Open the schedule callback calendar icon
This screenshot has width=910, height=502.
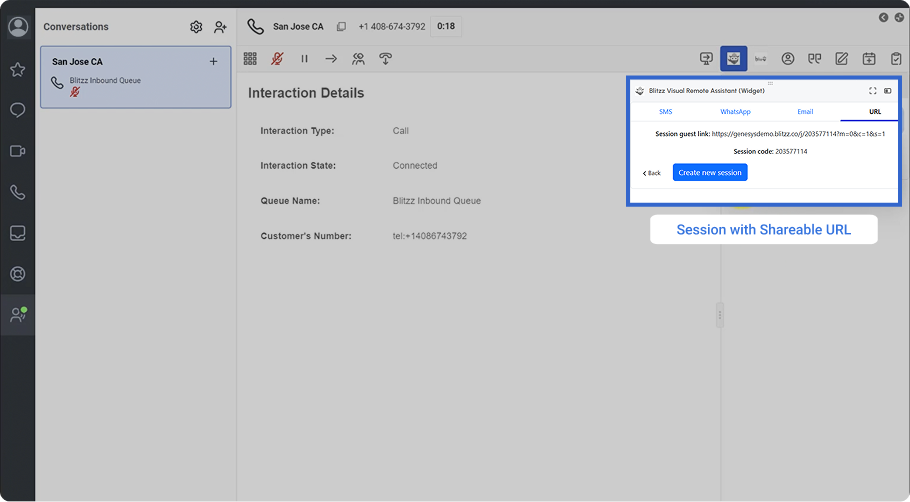(x=869, y=59)
